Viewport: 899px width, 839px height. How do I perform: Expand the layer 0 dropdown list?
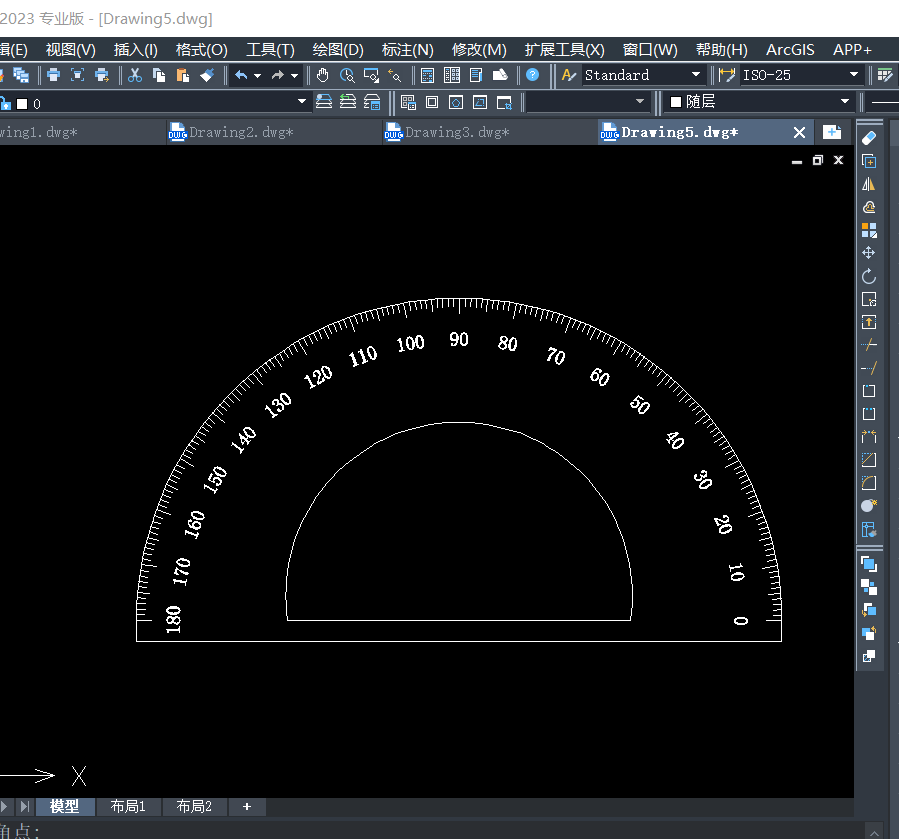302,102
